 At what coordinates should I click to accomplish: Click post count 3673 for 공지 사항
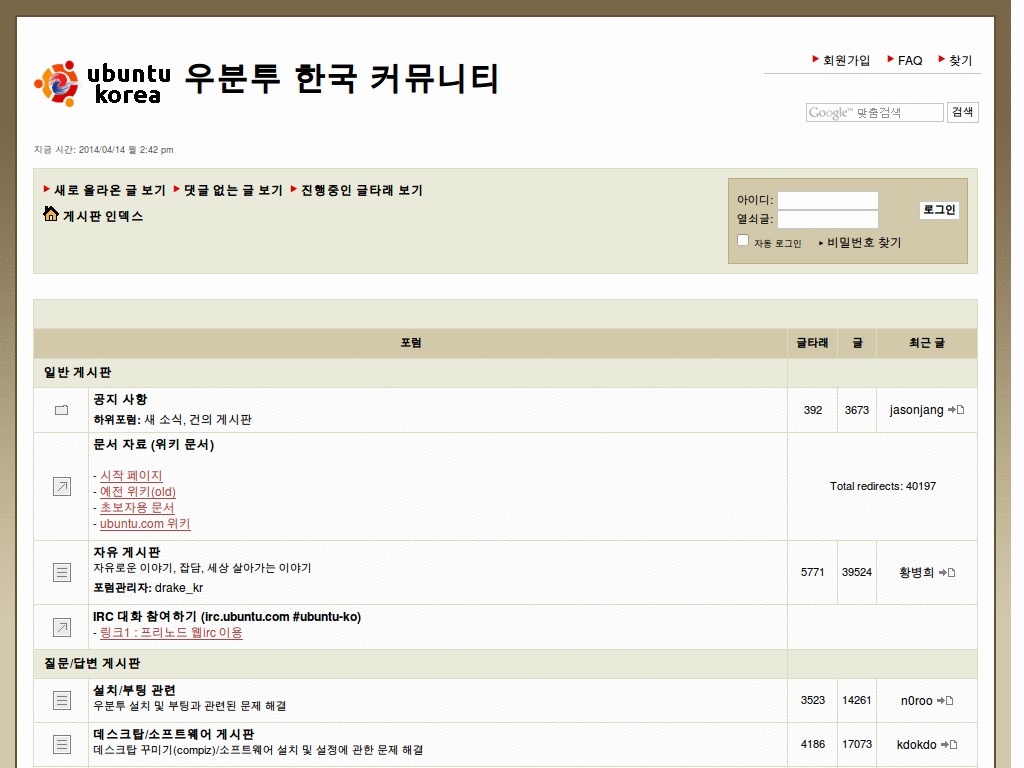[x=857, y=410]
